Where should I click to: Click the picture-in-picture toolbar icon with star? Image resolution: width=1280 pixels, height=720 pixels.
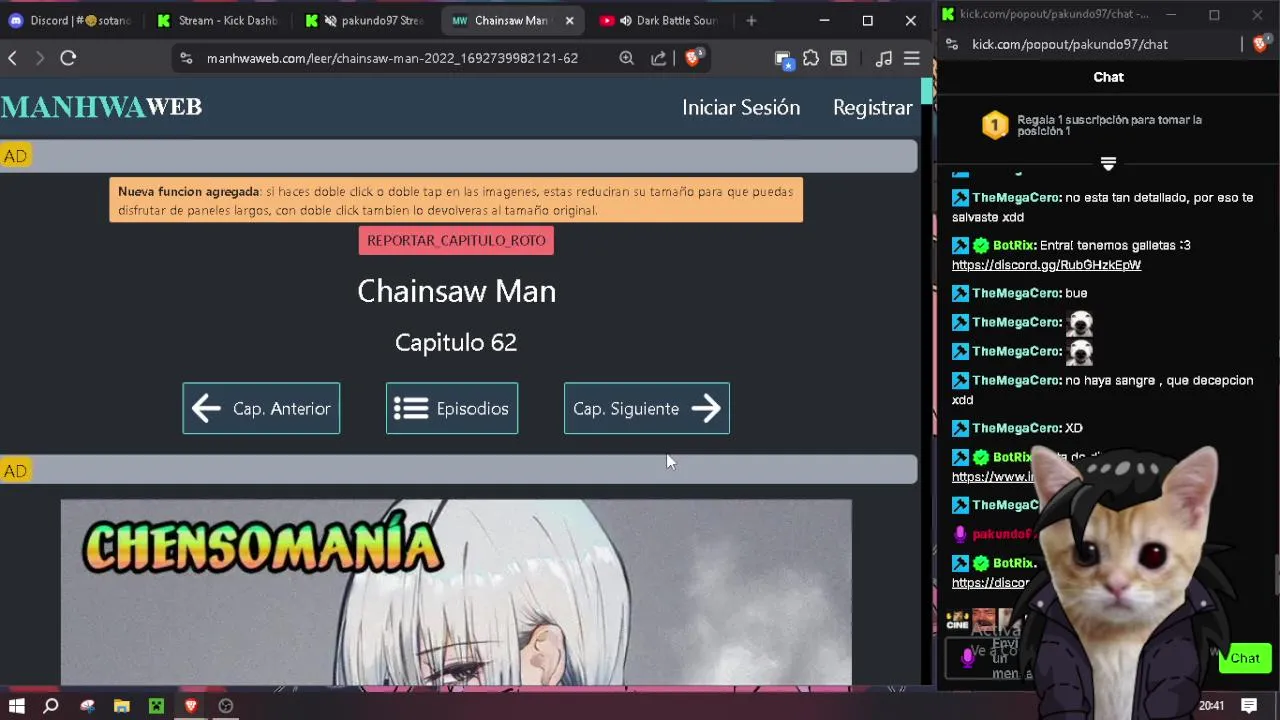[x=784, y=59]
